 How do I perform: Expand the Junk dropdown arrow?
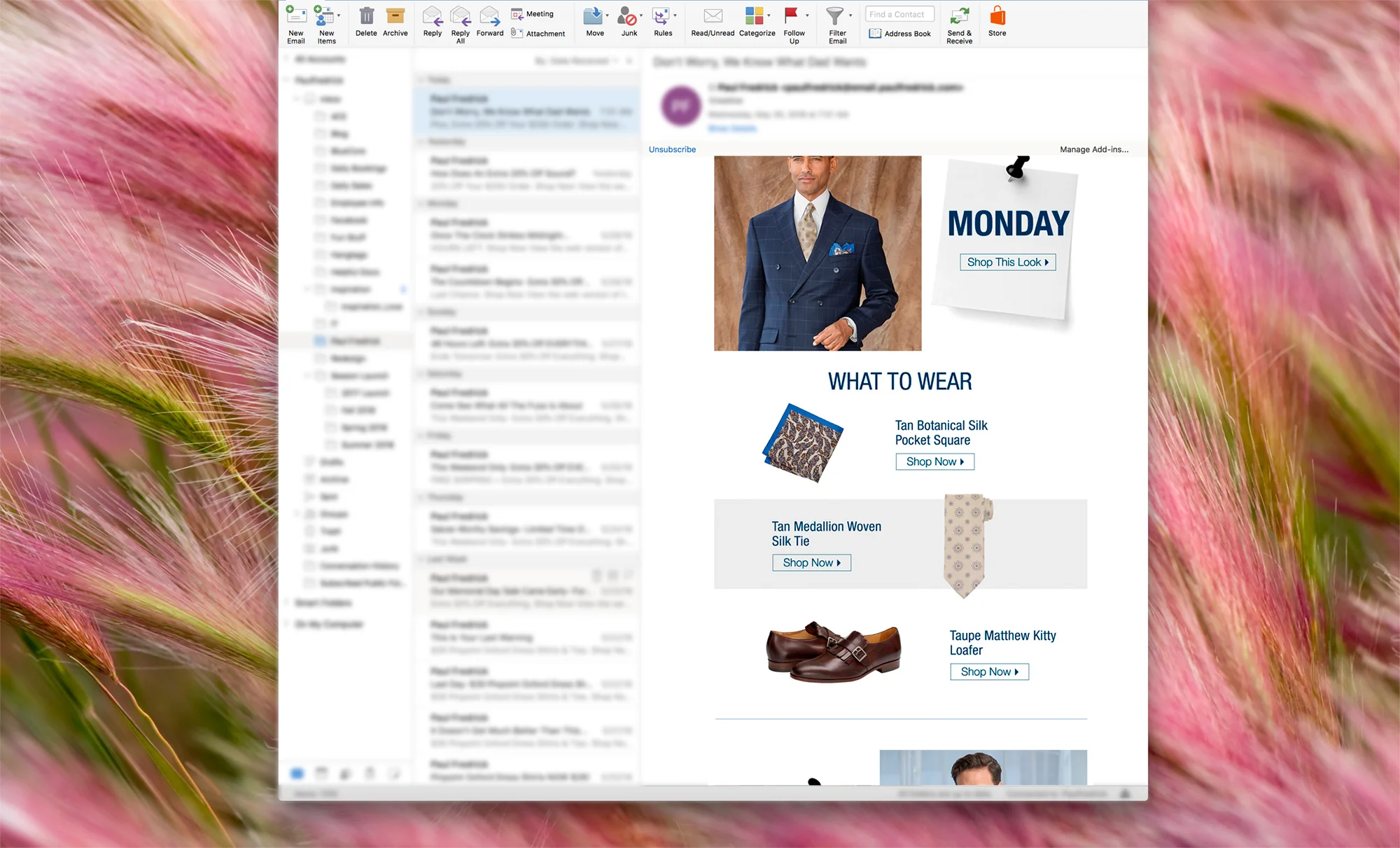pyautogui.click(x=641, y=15)
